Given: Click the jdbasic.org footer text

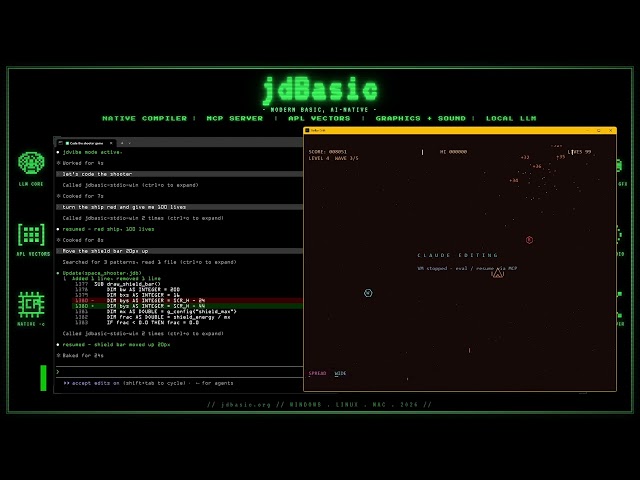Looking at the screenshot, I should pyautogui.click(x=246, y=404).
